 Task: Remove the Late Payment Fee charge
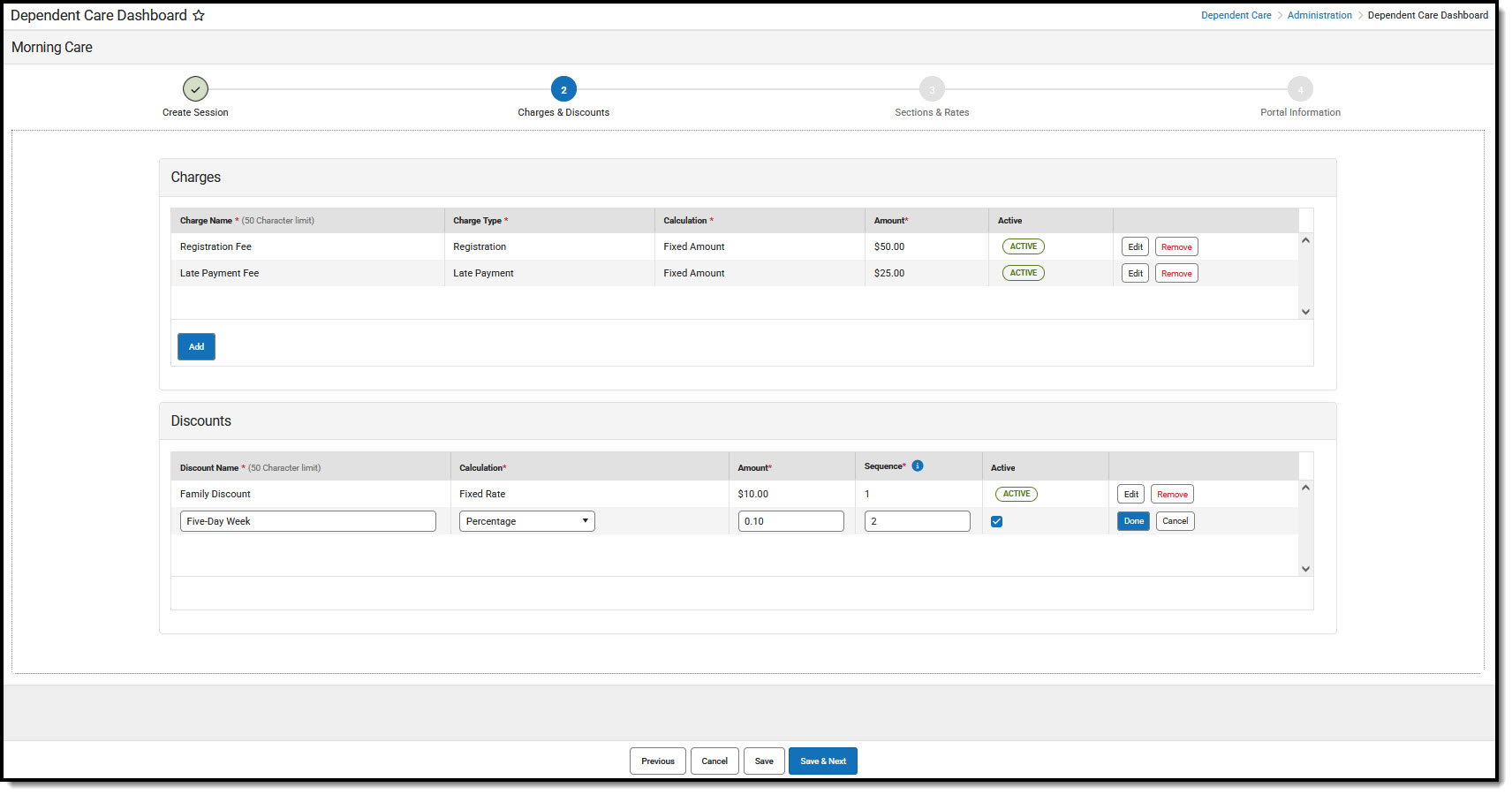click(1176, 274)
